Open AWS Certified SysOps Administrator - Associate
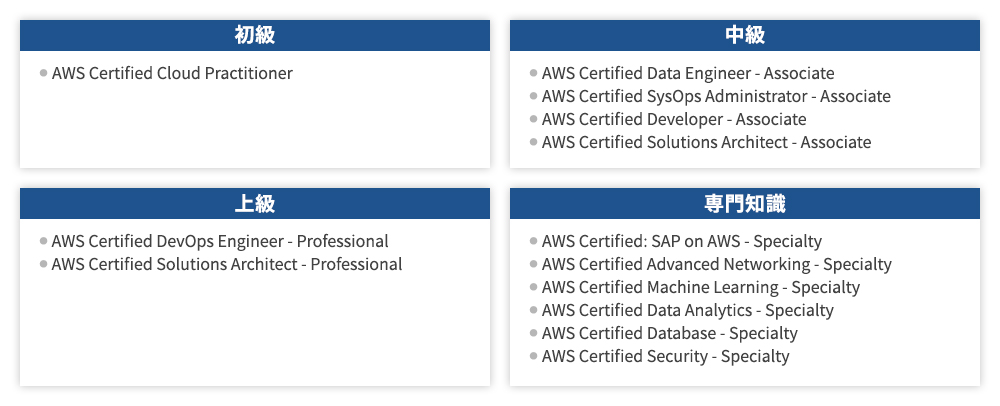Screen dimensions: 1000x406 point(716,96)
